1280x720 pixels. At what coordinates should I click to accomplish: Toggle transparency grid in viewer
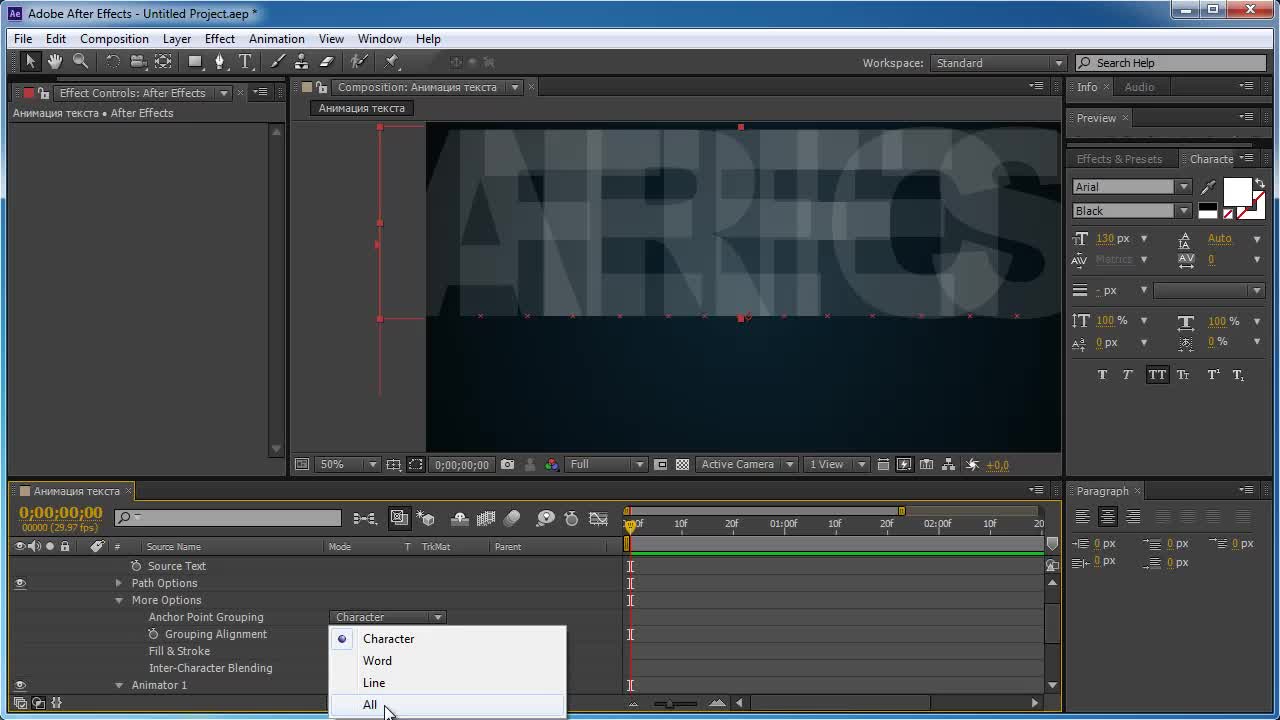click(x=682, y=465)
